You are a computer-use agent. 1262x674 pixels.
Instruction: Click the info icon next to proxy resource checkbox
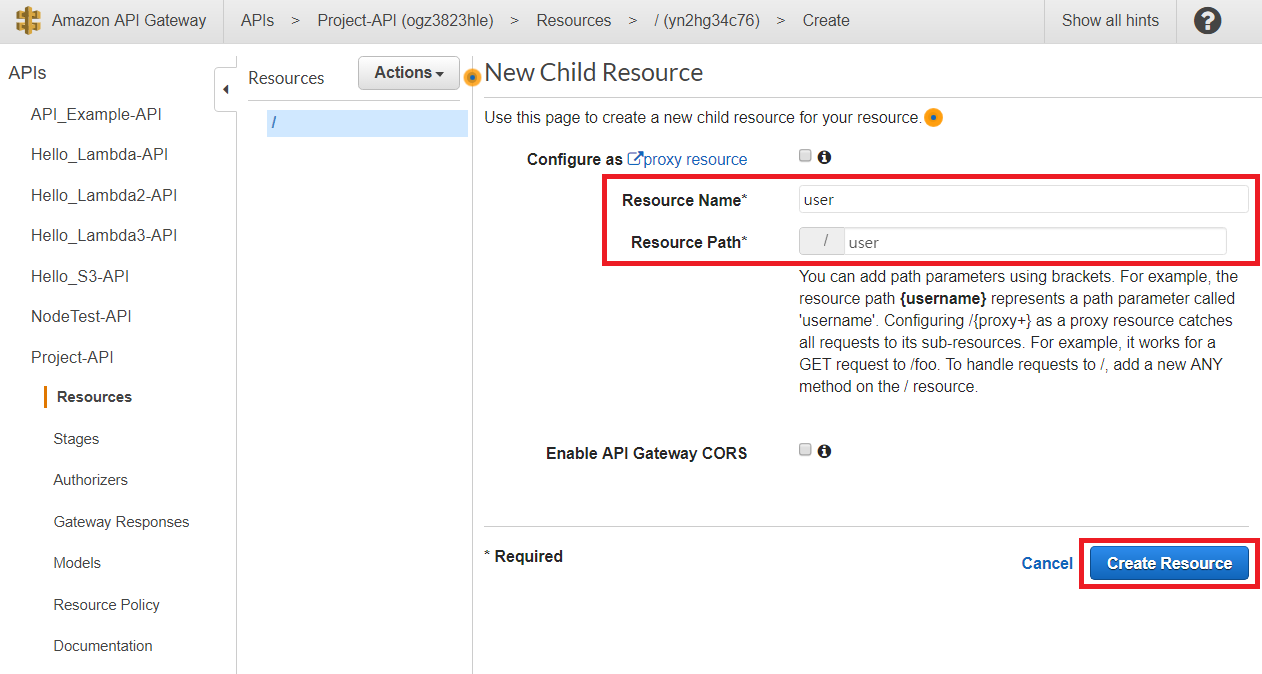(825, 157)
